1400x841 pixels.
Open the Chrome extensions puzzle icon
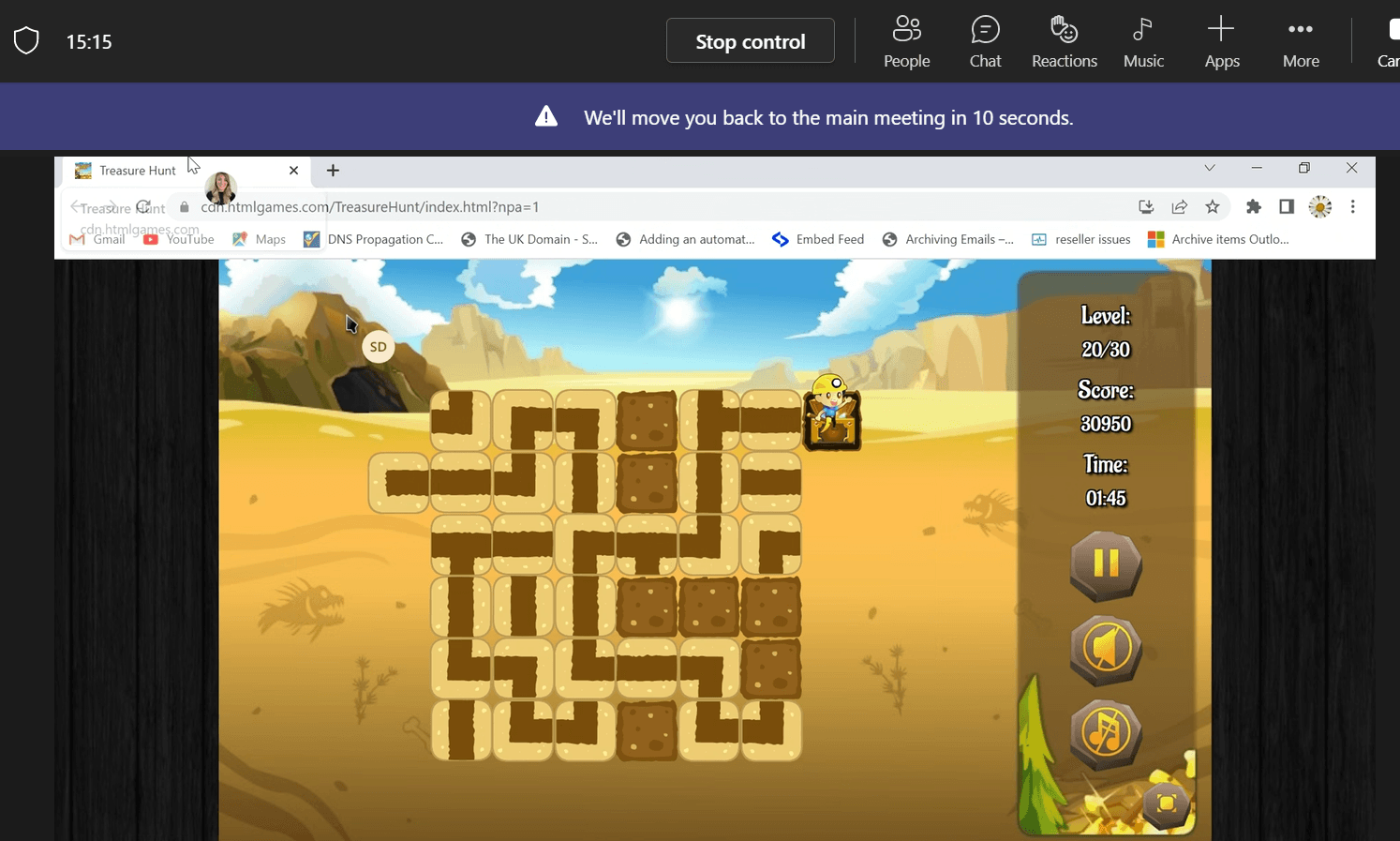point(1254,207)
